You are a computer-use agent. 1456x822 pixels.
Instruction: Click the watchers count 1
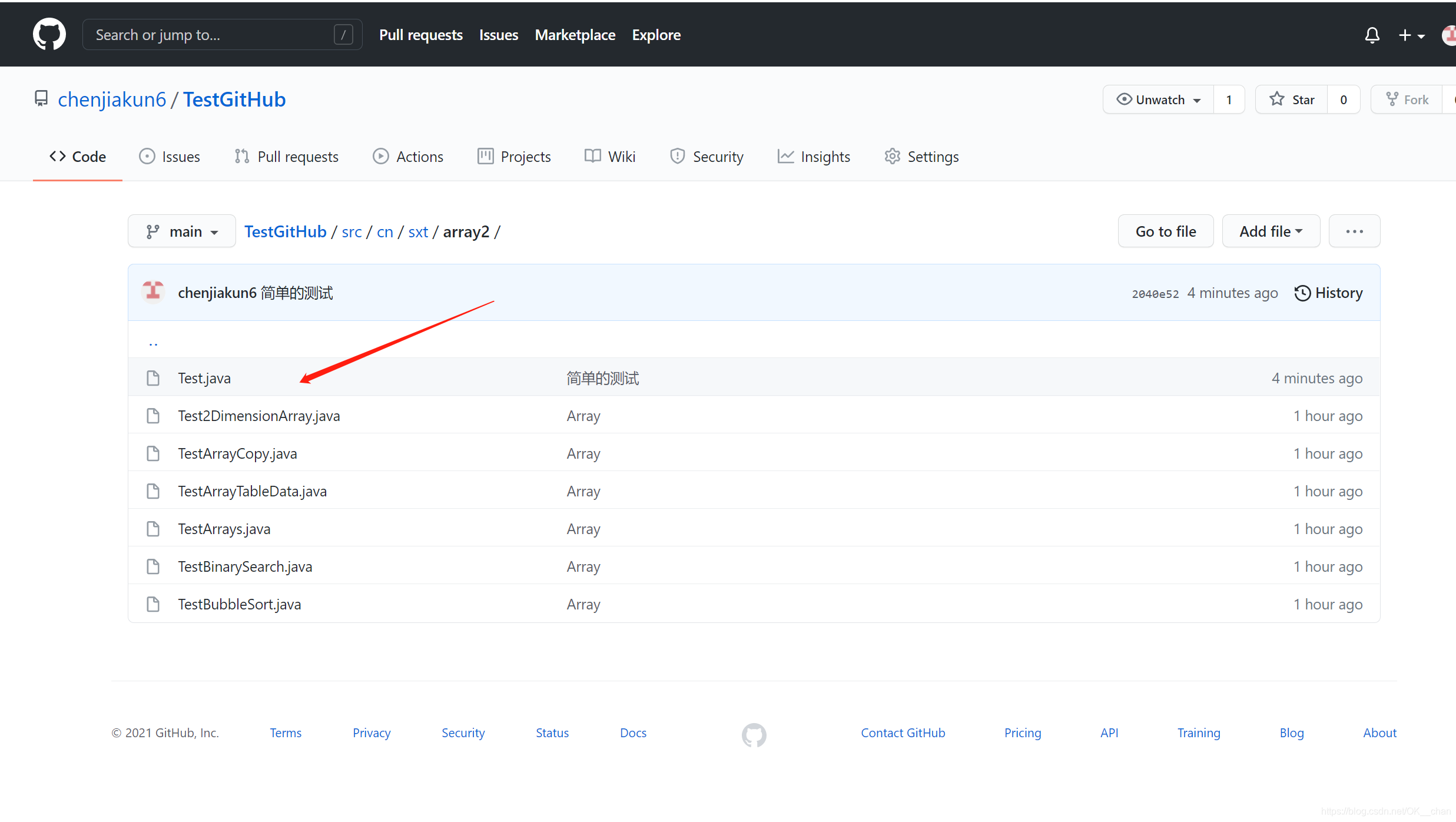[x=1229, y=100]
